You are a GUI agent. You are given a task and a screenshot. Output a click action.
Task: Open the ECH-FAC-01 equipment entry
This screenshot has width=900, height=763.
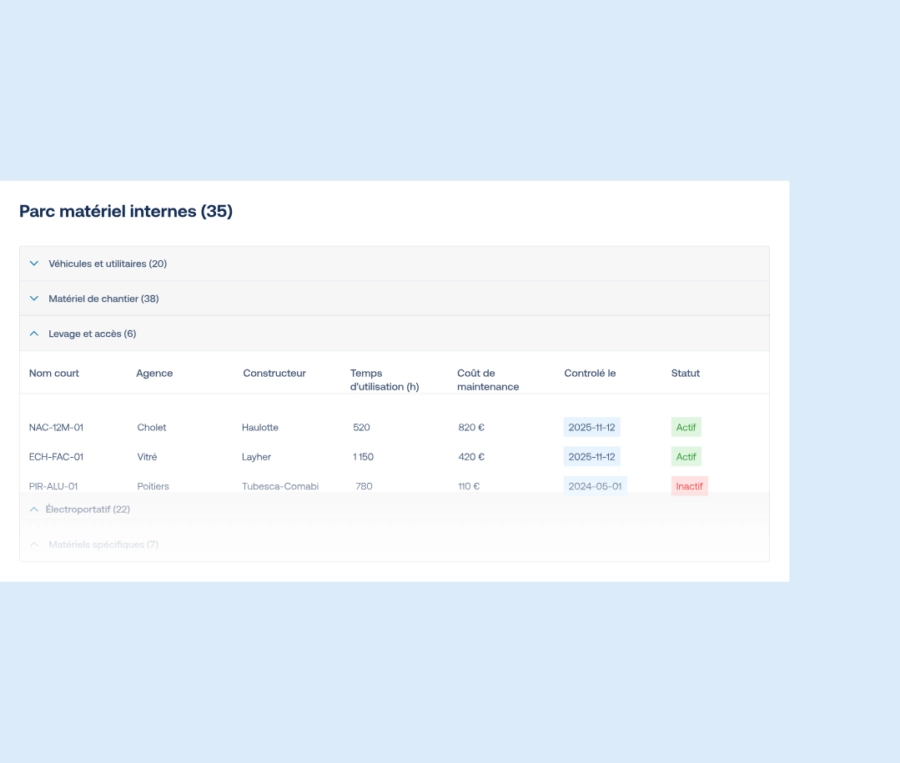click(x=56, y=457)
